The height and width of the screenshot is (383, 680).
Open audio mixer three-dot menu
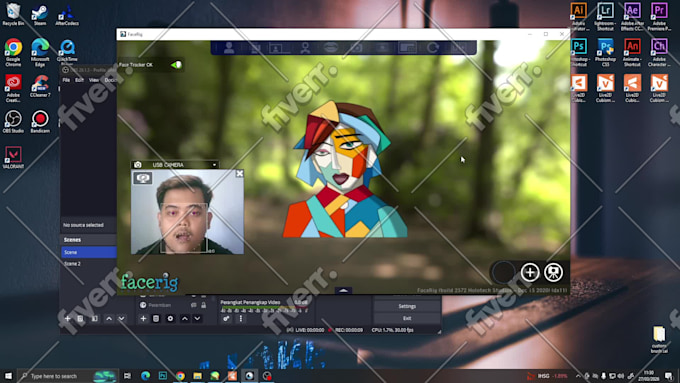click(x=241, y=319)
